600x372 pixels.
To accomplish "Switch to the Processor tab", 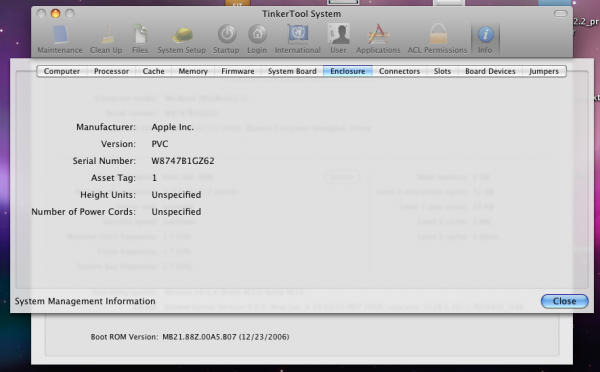I will click(111, 71).
